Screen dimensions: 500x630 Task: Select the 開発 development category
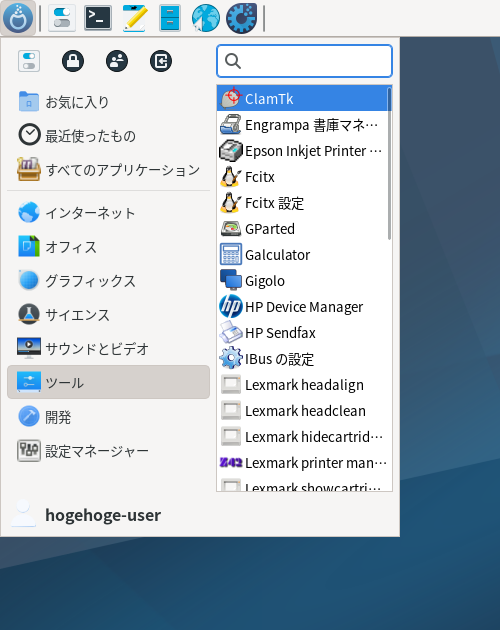[109, 416]
